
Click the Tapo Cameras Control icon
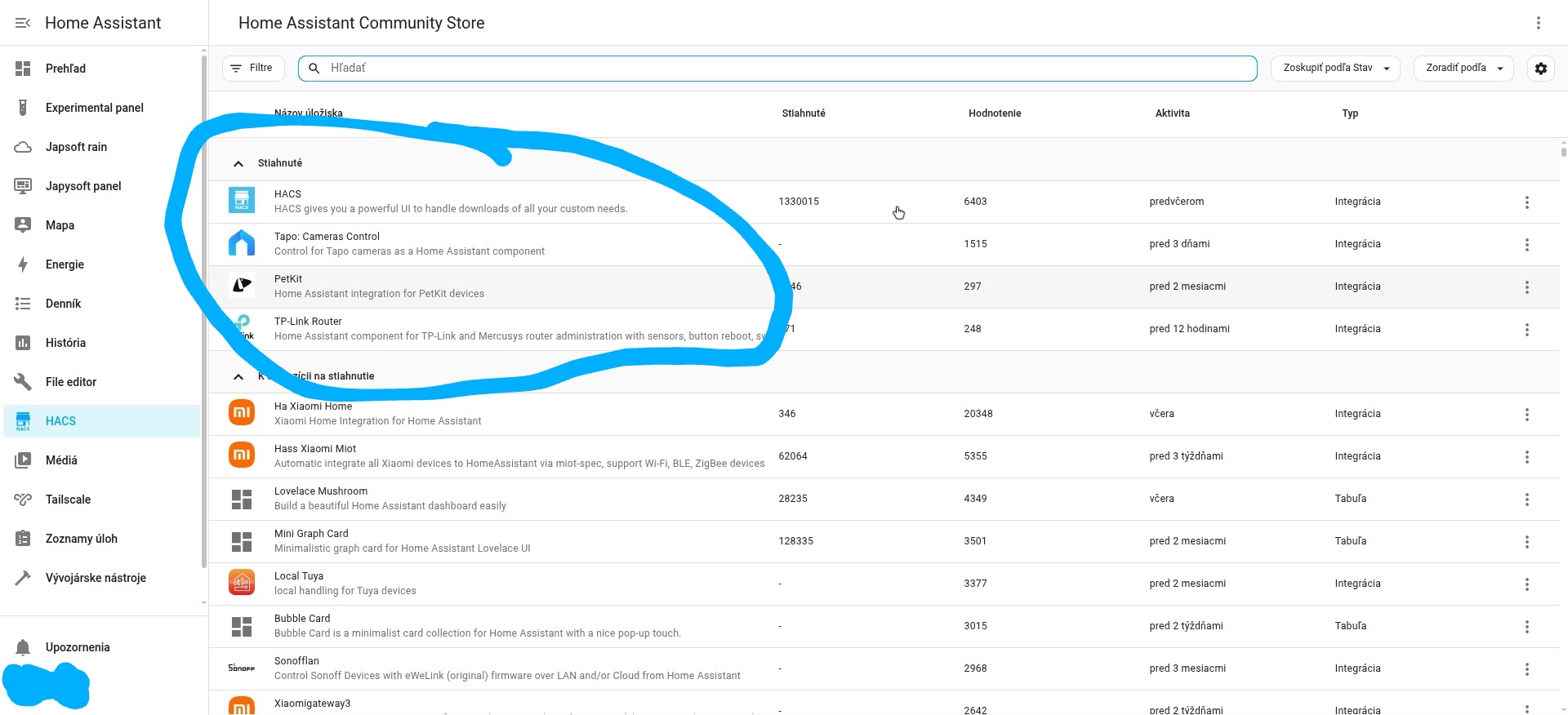(x=242, y=243)
